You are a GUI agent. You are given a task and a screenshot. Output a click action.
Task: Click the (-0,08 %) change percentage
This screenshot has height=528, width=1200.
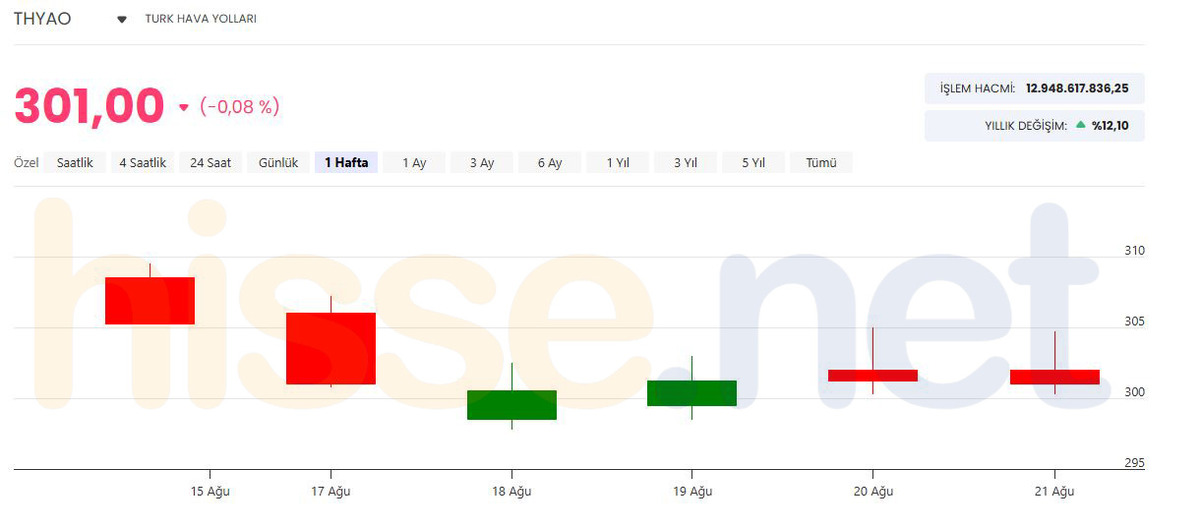(x=240, y=106)
